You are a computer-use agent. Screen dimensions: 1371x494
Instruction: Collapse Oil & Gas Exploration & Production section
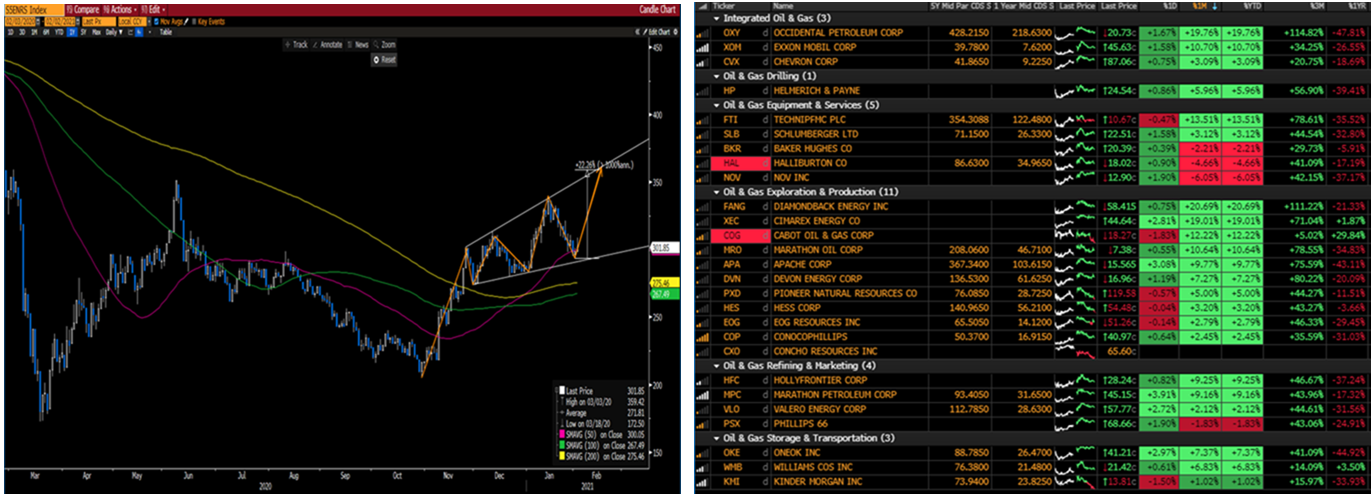click(716, 191)
